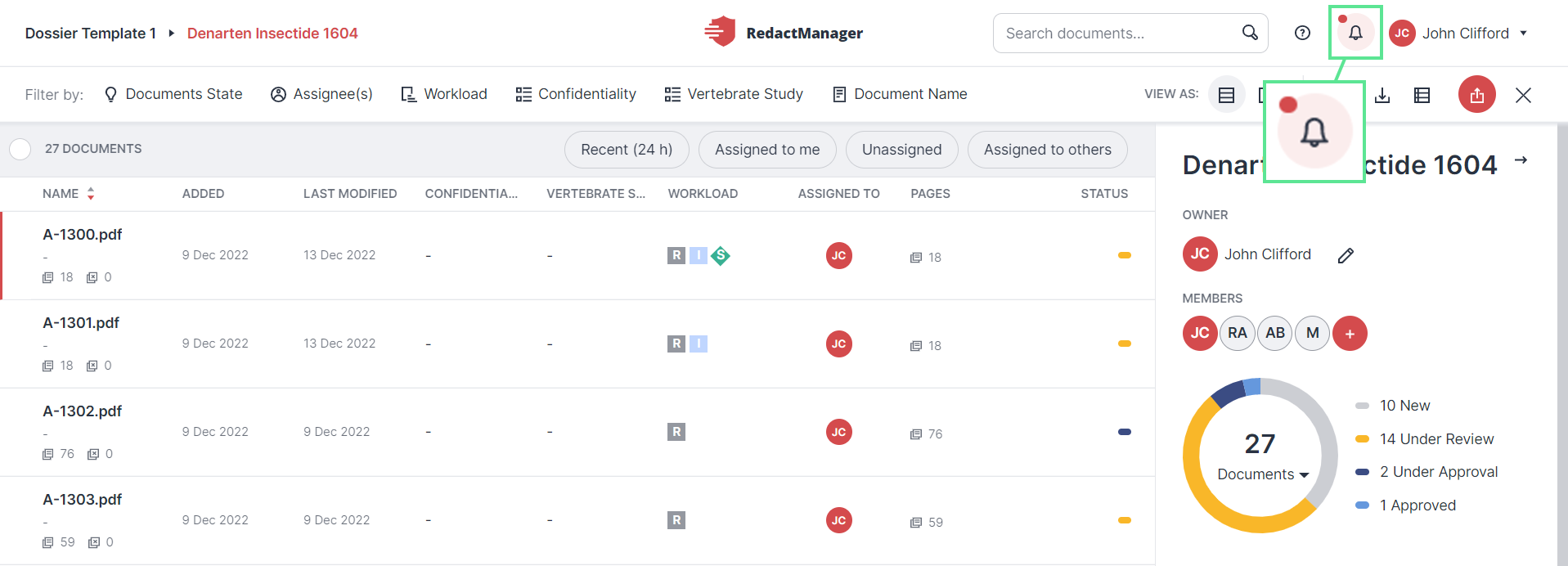Add a member with the red plus button
Image resolution: width=1568 pixels, height=566 pixels.
pyautogui.click(x=1350, y=333)
